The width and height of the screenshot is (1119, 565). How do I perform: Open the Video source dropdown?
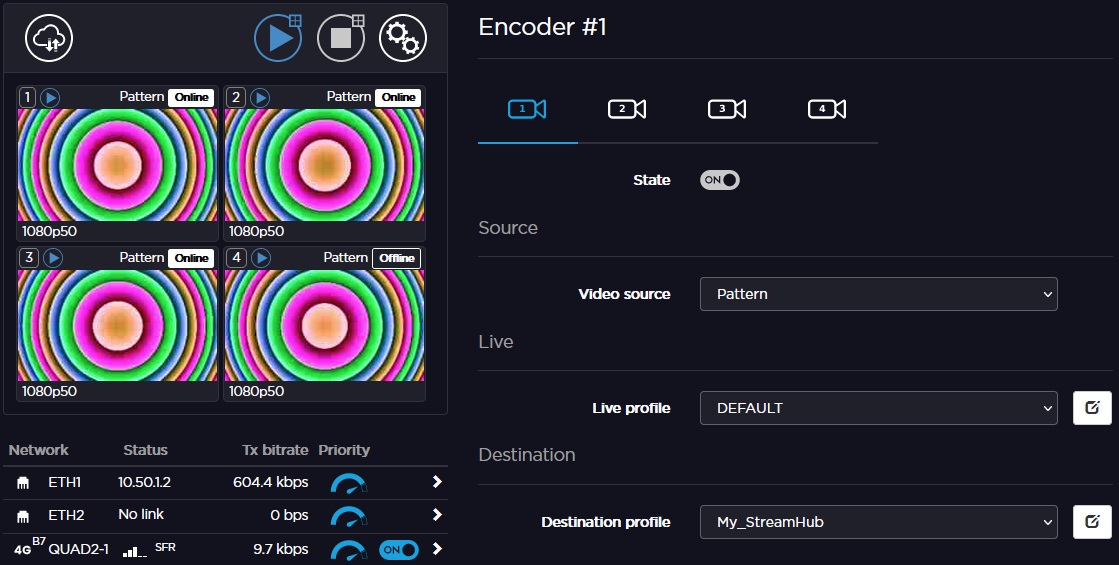pos(878,294)
